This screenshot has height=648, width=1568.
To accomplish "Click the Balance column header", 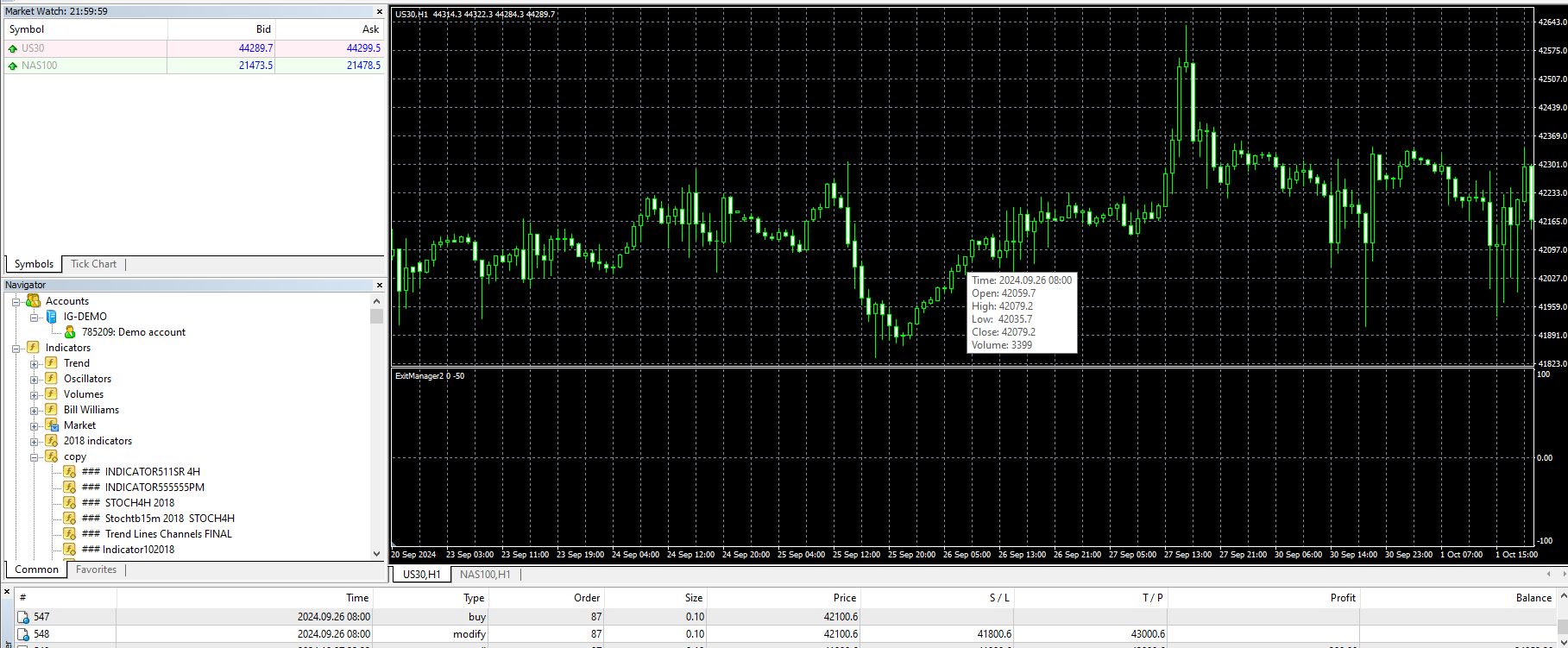I will 1458,598.
